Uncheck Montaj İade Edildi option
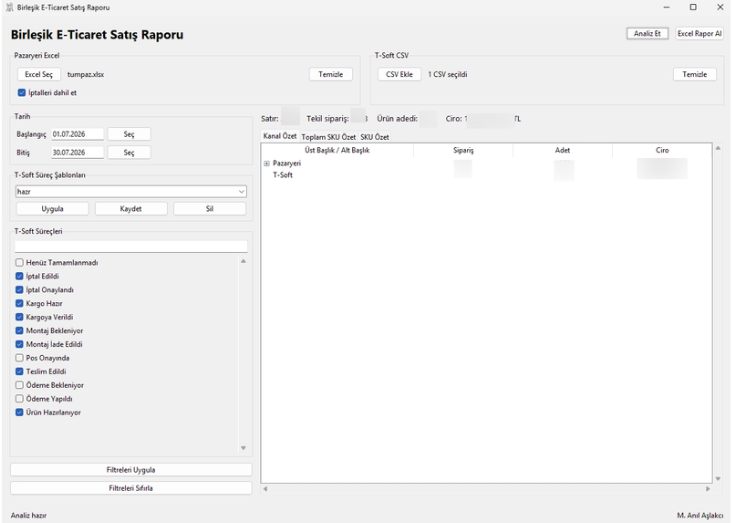732x523 pixels. [x=19, y=344]
